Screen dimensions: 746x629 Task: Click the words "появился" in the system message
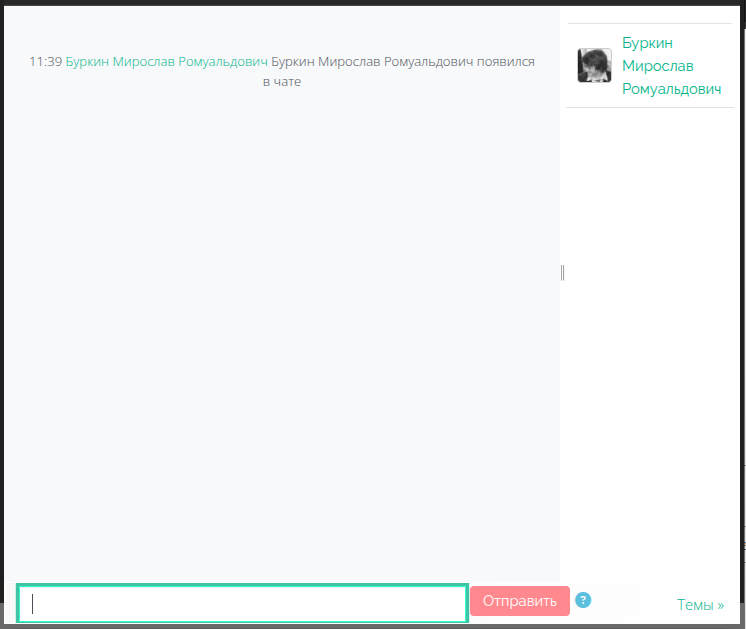point(506,62)
